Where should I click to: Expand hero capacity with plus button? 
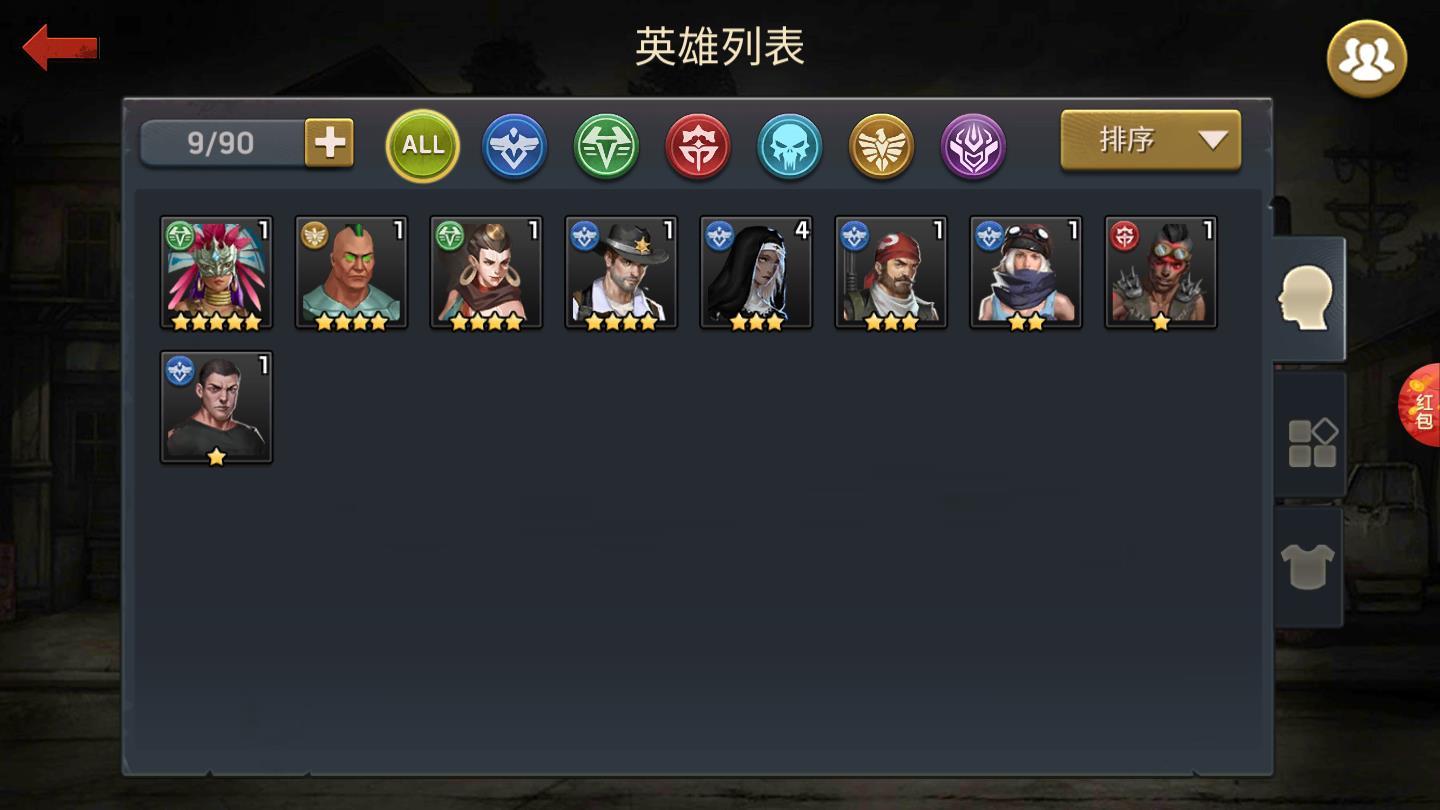[329, 143]
